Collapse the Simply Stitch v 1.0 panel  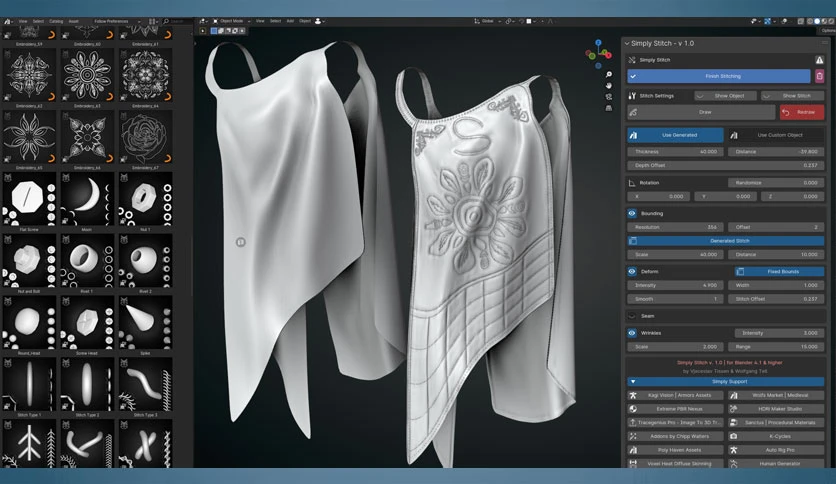[x=627, y=43]
